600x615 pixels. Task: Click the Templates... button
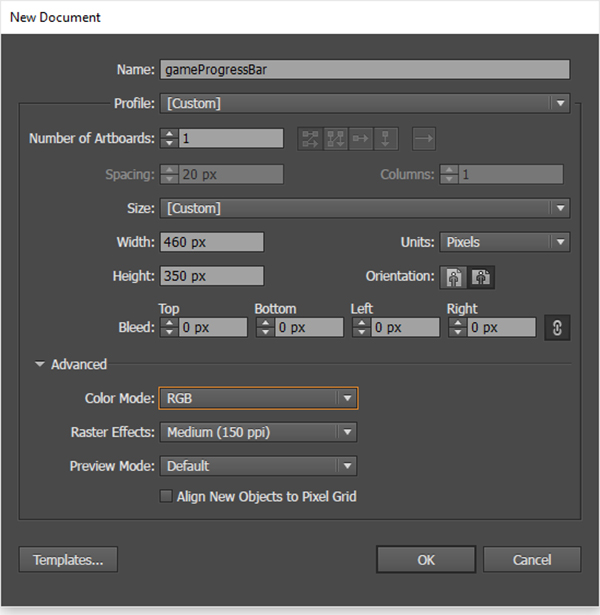tap(68, 560)
